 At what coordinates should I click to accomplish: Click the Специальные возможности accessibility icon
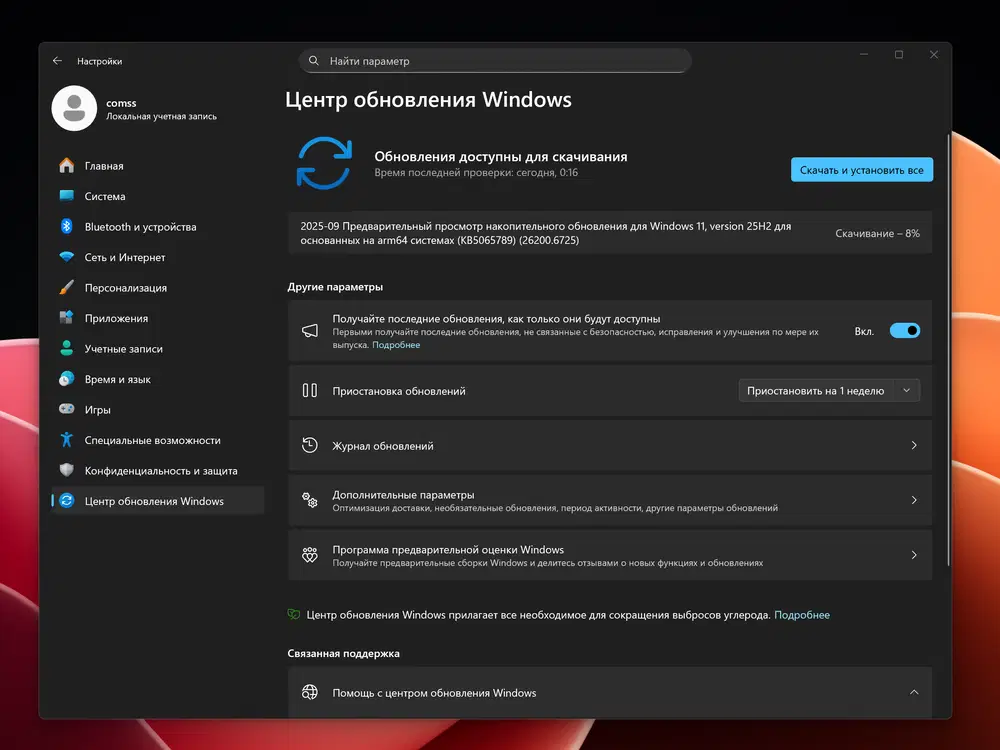(66, 439)
